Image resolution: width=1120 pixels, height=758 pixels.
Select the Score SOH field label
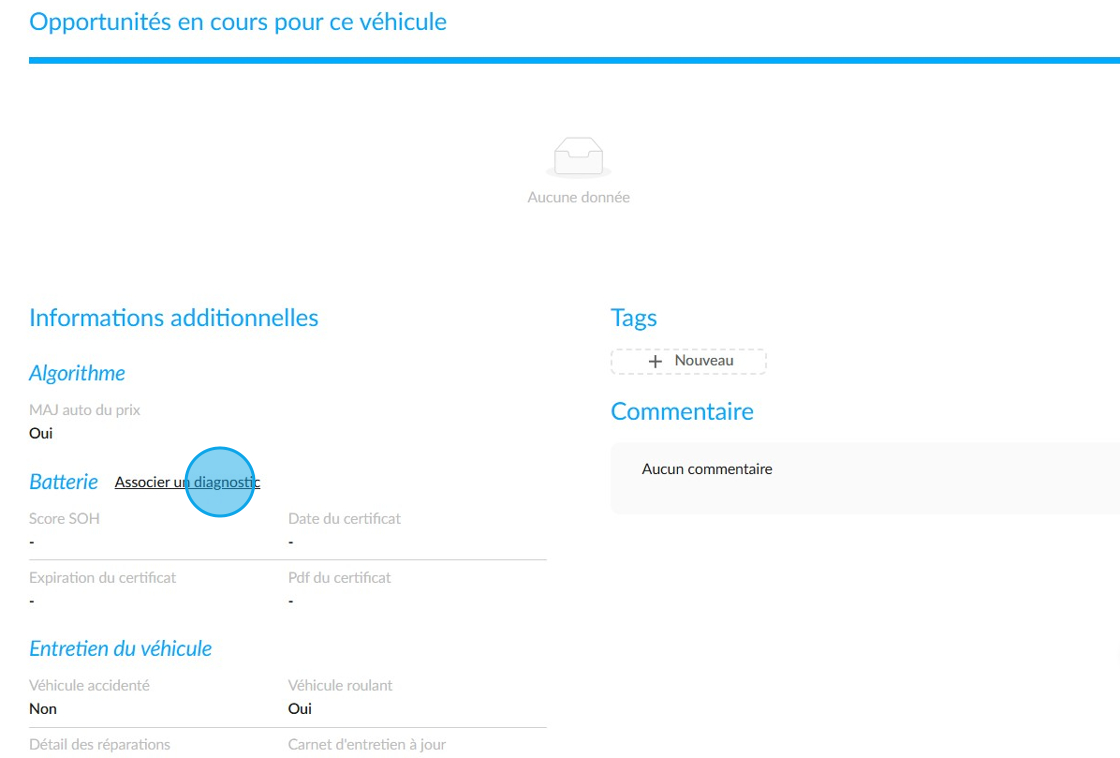click(x=64, y=519)
